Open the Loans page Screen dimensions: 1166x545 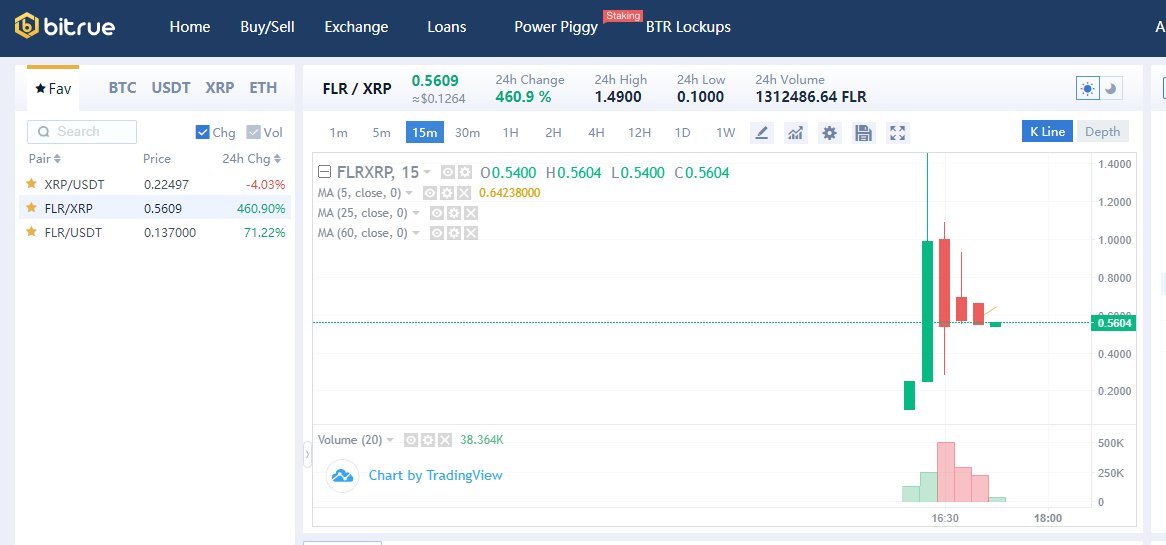point(447,27)
